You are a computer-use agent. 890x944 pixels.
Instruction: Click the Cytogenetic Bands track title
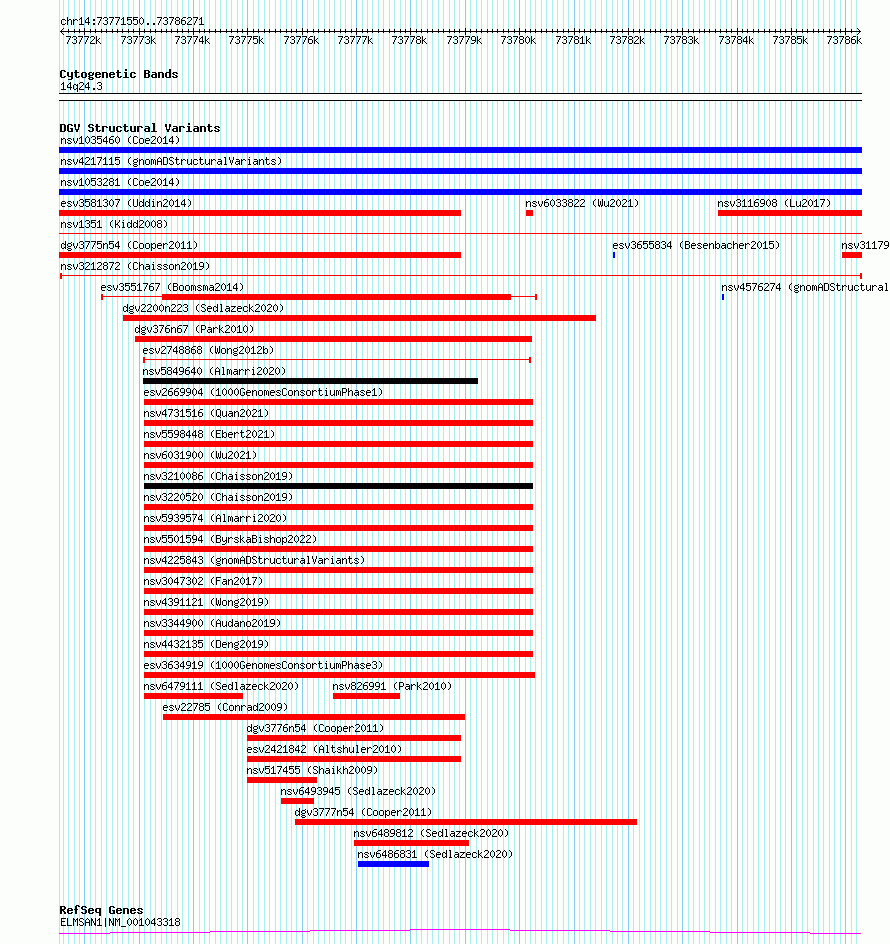(119, 74)
